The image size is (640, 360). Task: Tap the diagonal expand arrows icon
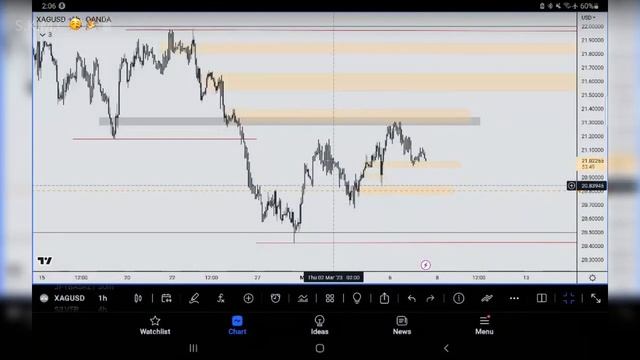(x=596, y=298)
